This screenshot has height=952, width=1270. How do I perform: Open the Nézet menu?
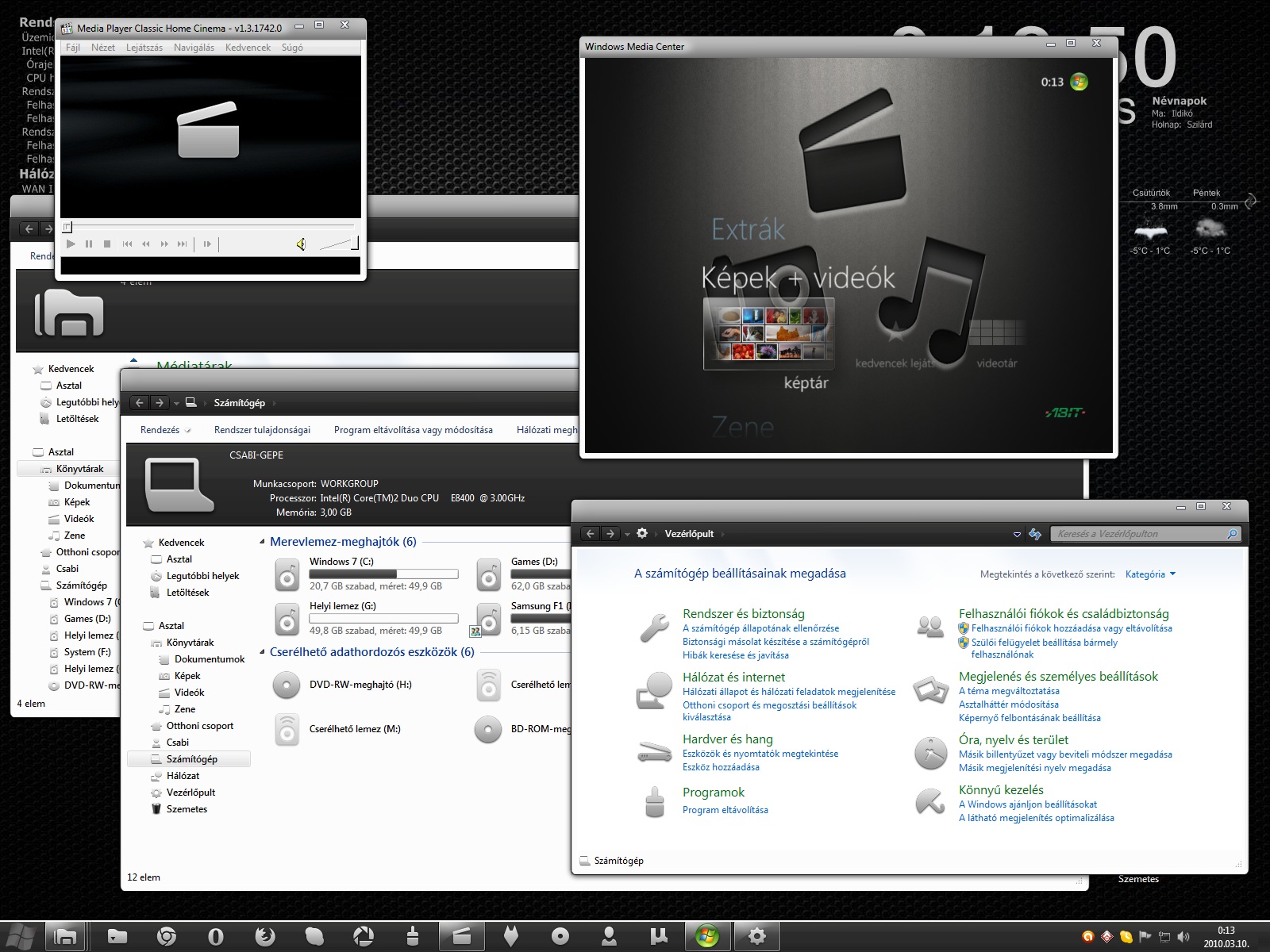coord(103,48)
